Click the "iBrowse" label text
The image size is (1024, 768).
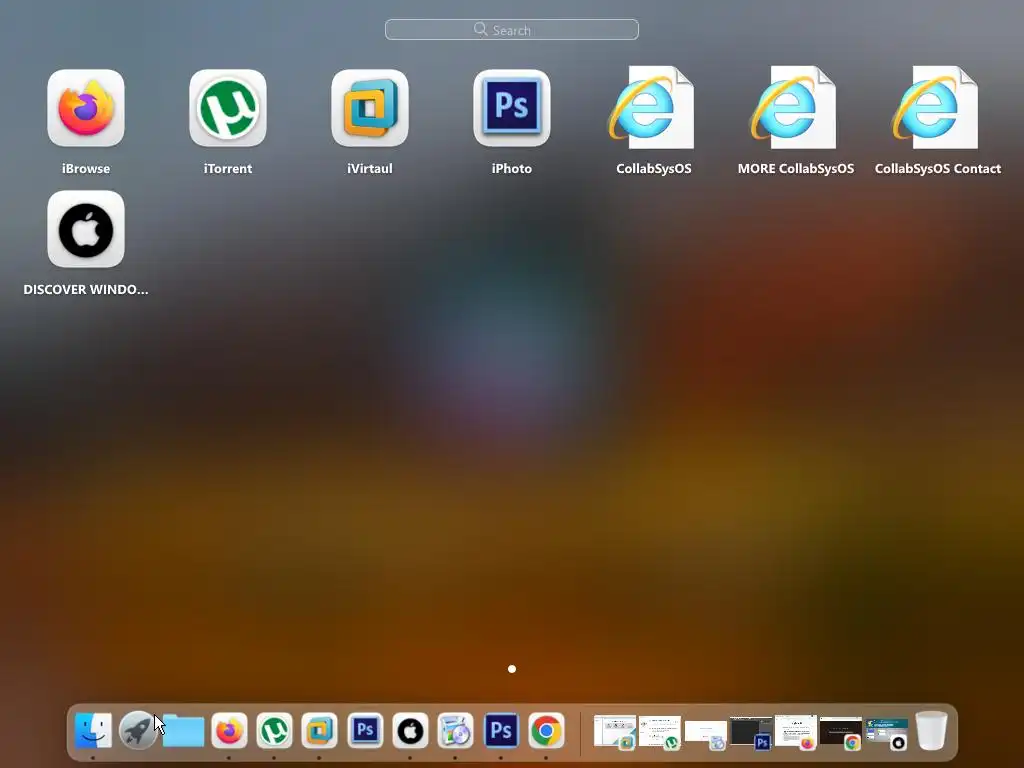[x=86, y=168]
